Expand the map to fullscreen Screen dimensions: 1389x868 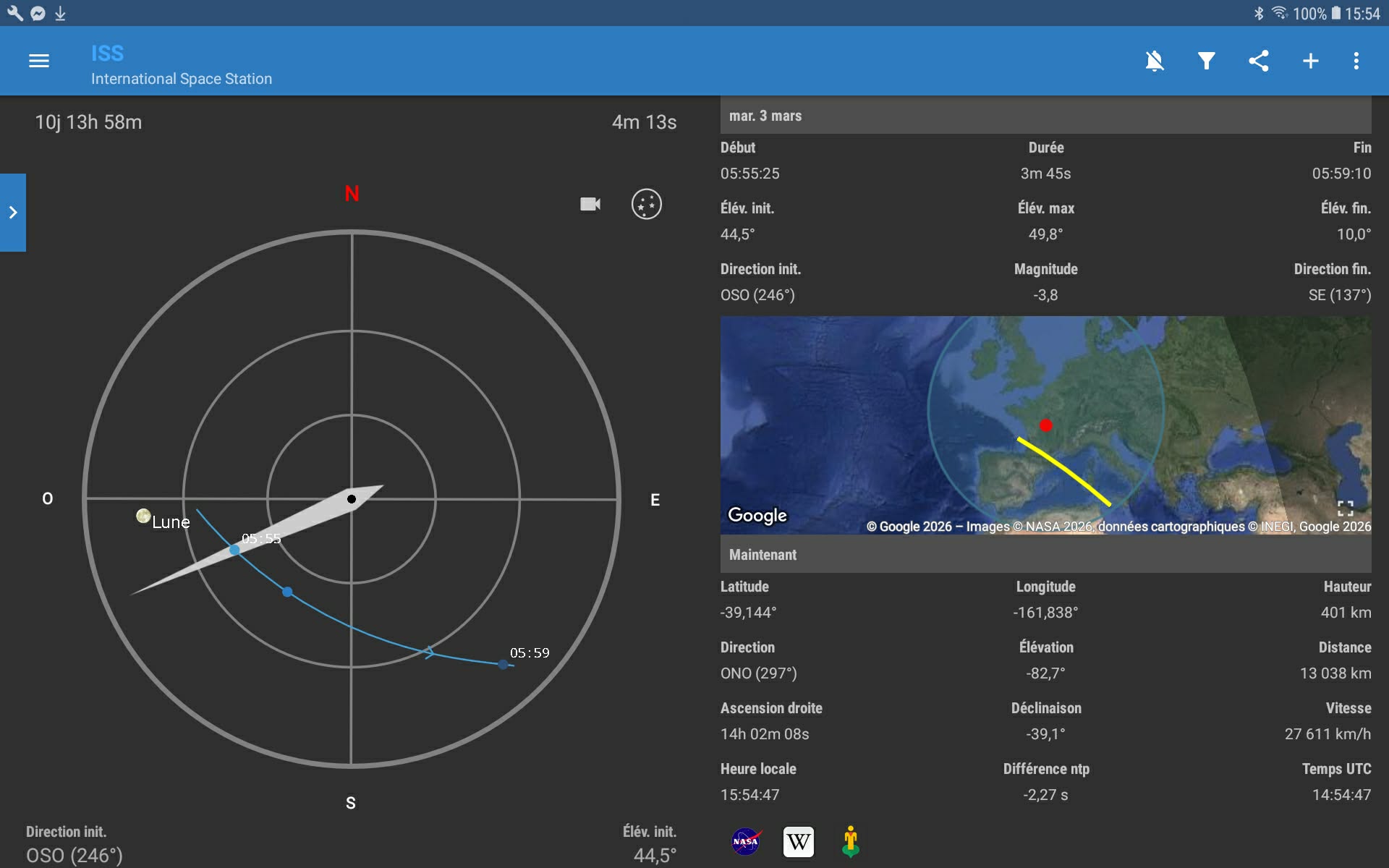(1345, 508)
